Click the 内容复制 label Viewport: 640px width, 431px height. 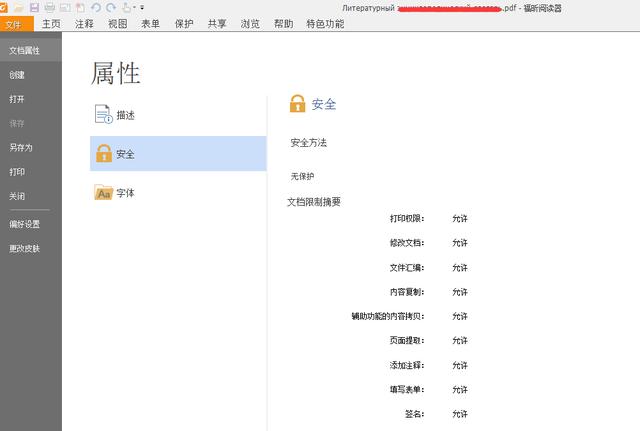407,292
